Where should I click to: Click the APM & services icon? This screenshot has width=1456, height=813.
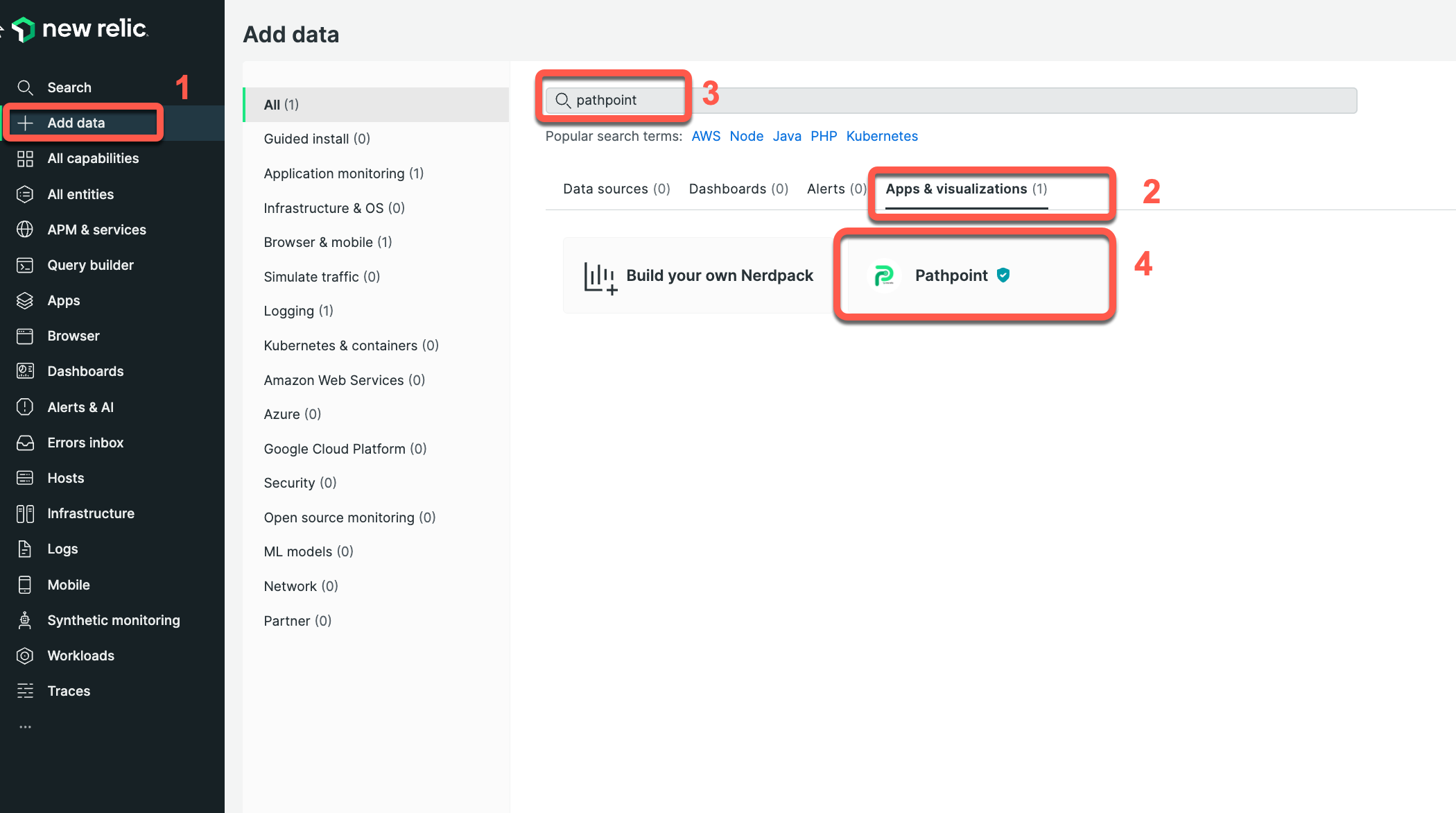[x=27, y=229]
